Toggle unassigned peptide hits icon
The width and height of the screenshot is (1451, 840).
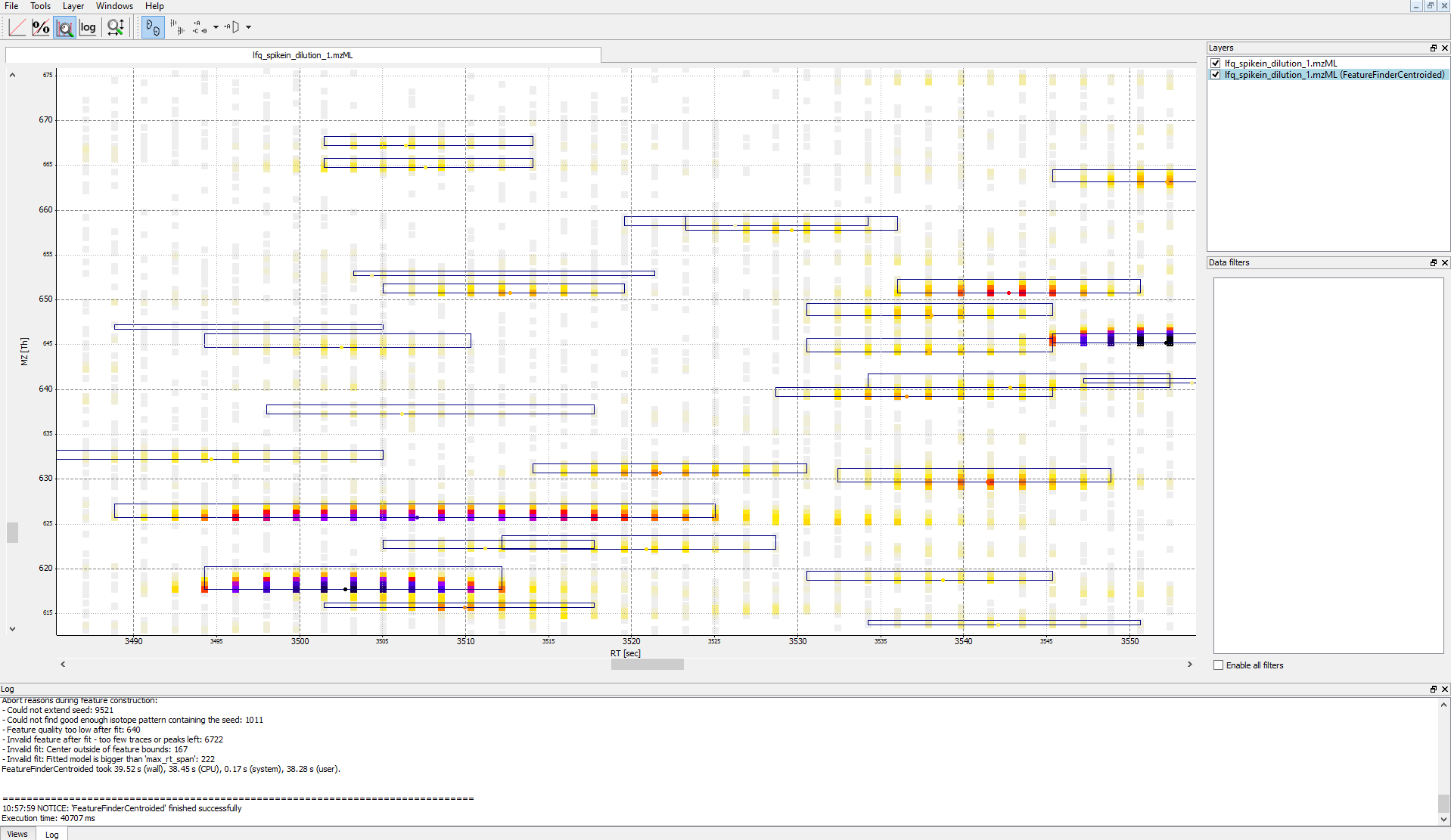coord(232,27)
